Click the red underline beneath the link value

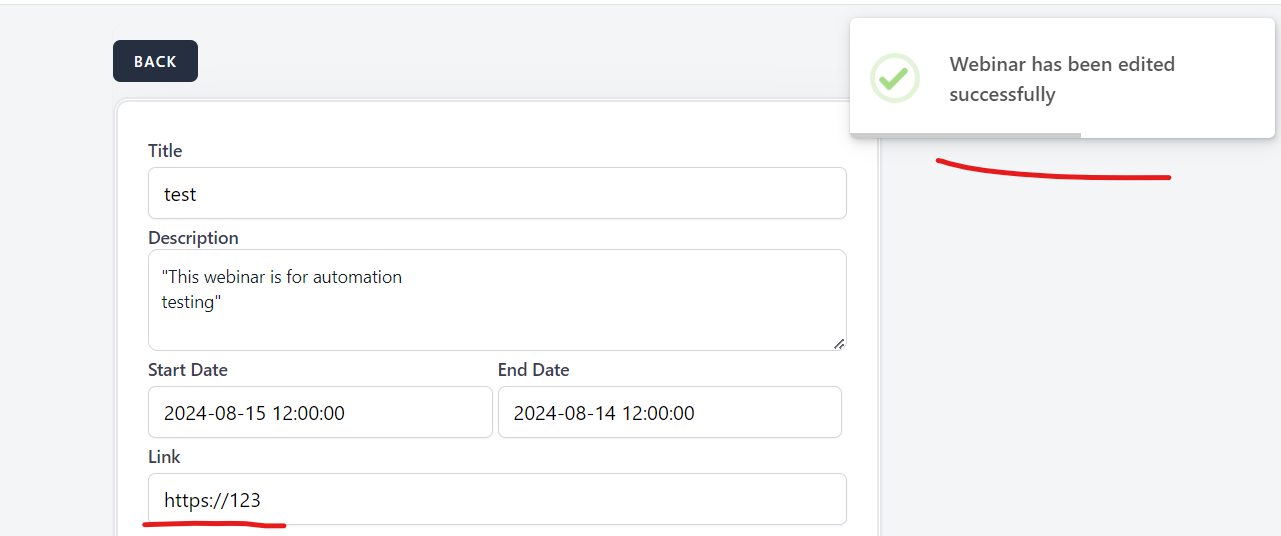215,523
